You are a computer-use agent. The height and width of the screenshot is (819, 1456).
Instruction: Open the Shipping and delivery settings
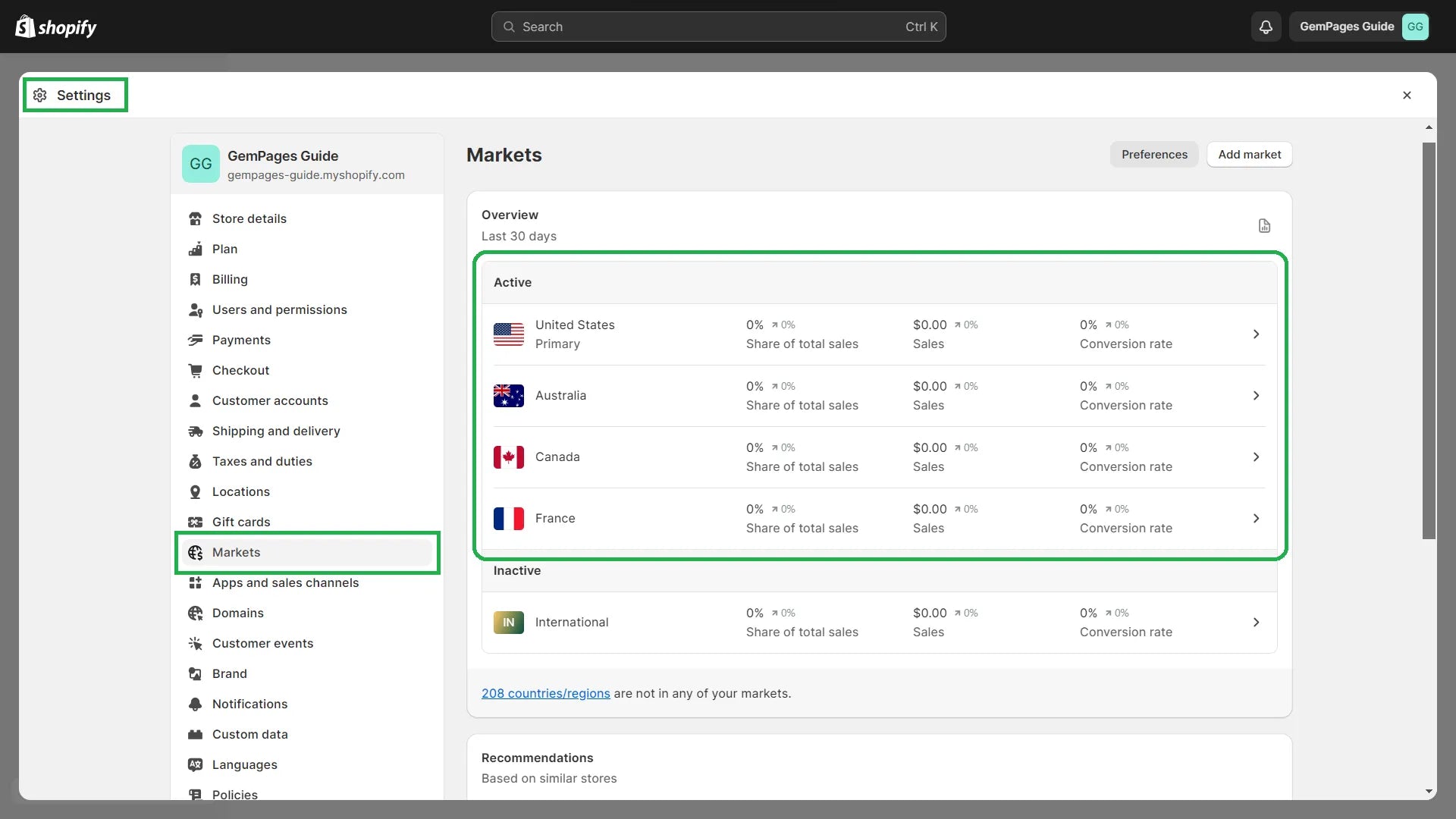tap(276, 431)
